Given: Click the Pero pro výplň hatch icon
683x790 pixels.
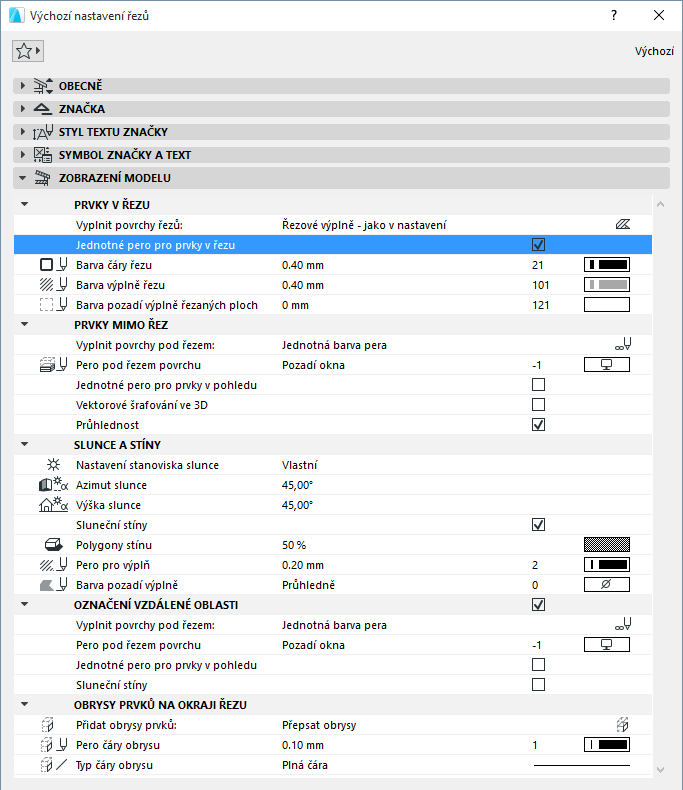Looking at the screenshot, I should click(53, 565).
